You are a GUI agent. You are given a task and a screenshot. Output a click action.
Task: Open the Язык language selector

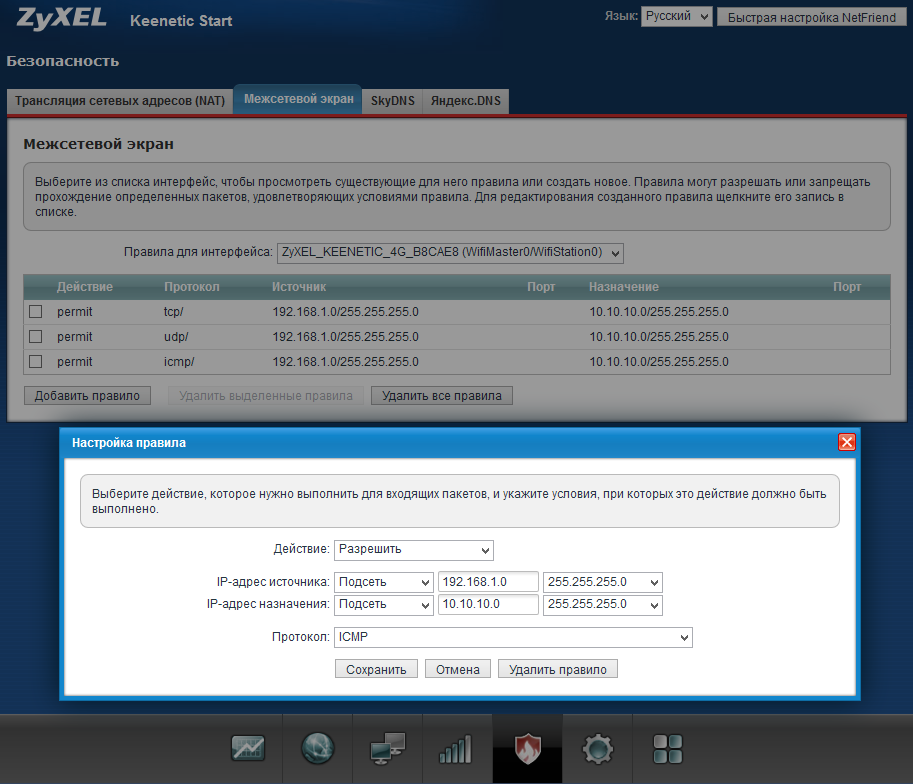(x=676, y=17)
